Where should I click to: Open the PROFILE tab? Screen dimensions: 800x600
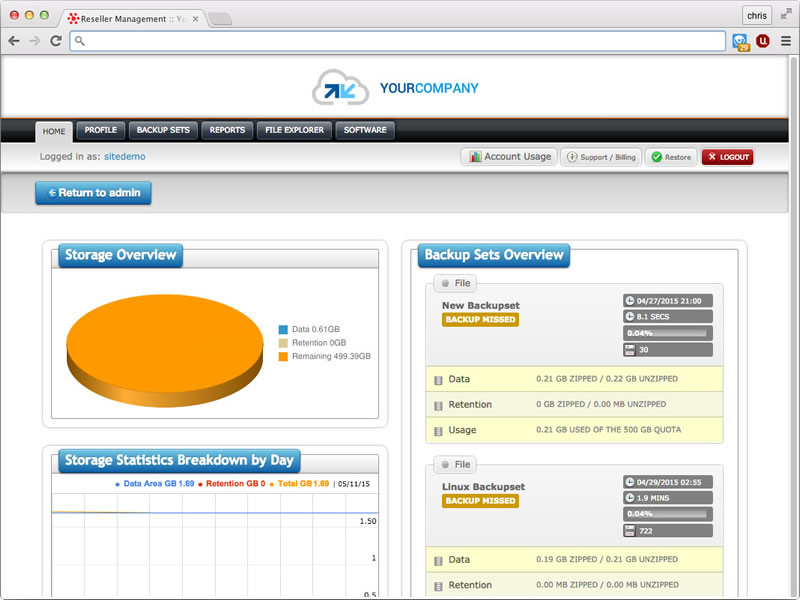101,130
